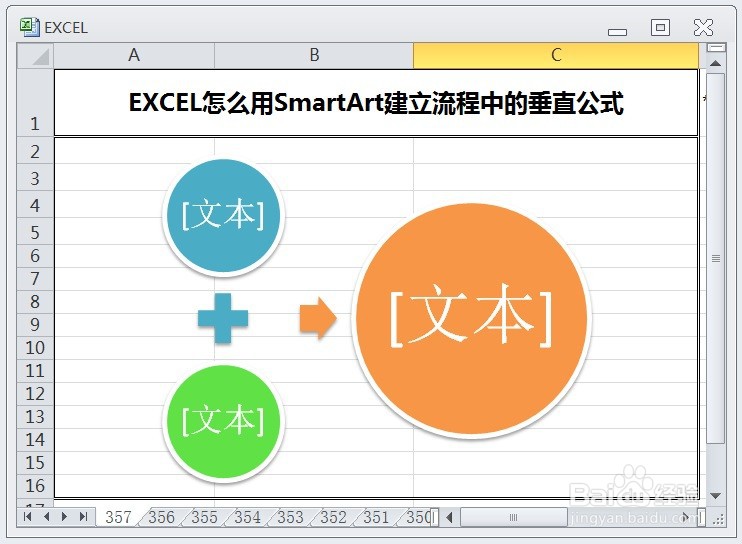Select row 14 header

[35, 440]
